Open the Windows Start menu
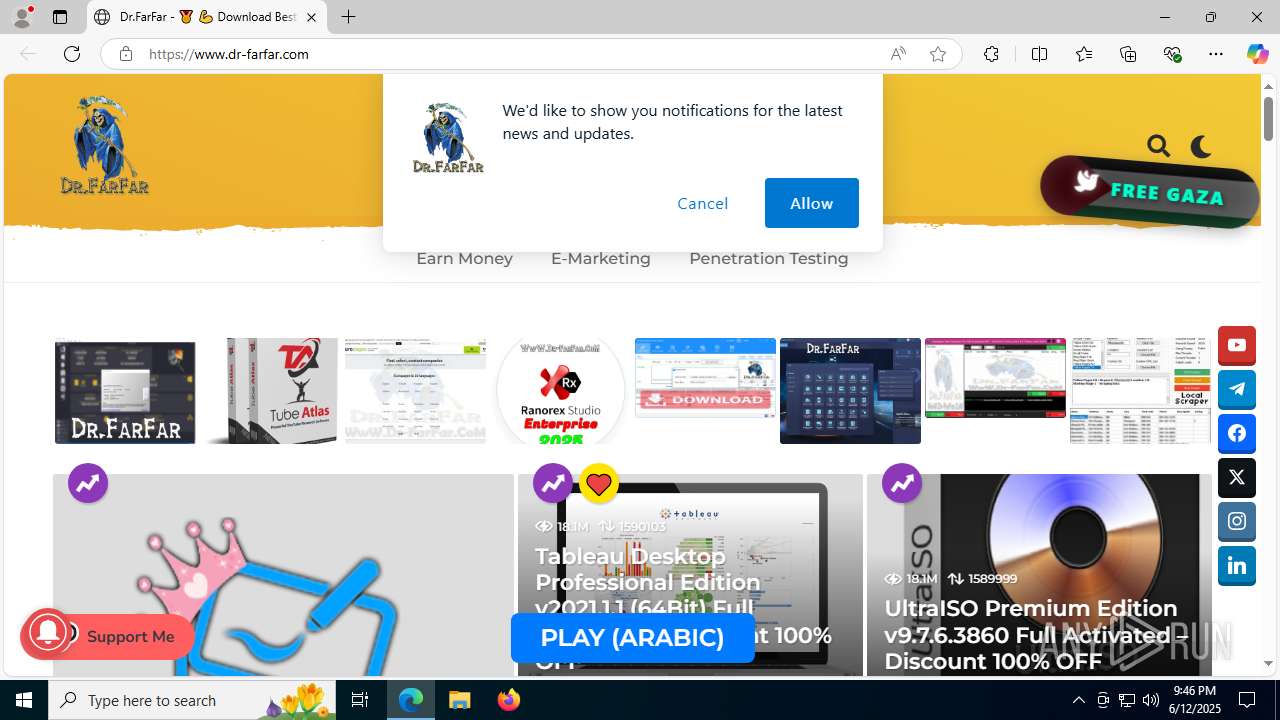 [24, 700]
